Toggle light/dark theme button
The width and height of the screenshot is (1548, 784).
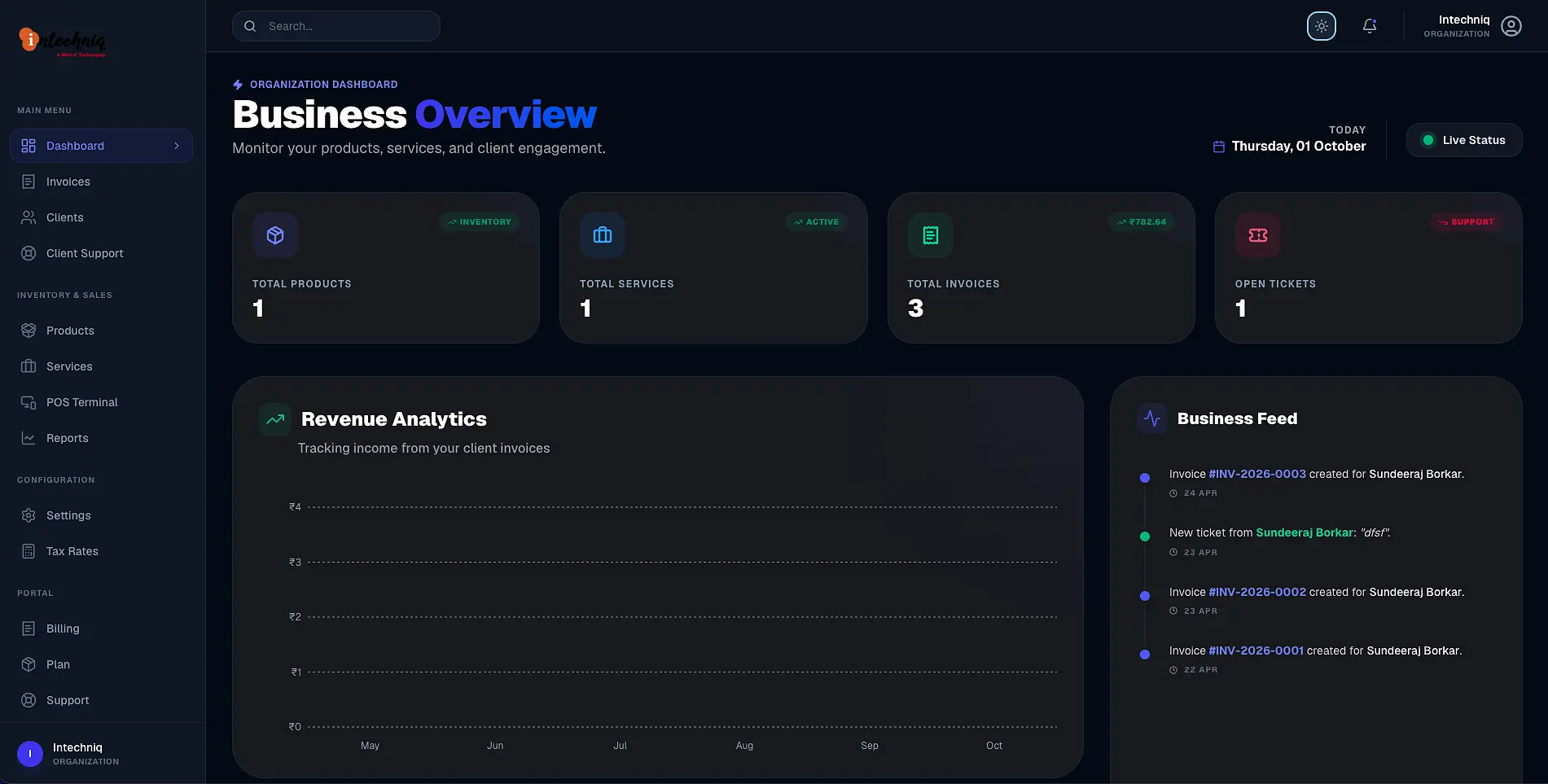tap(1322, 26)
